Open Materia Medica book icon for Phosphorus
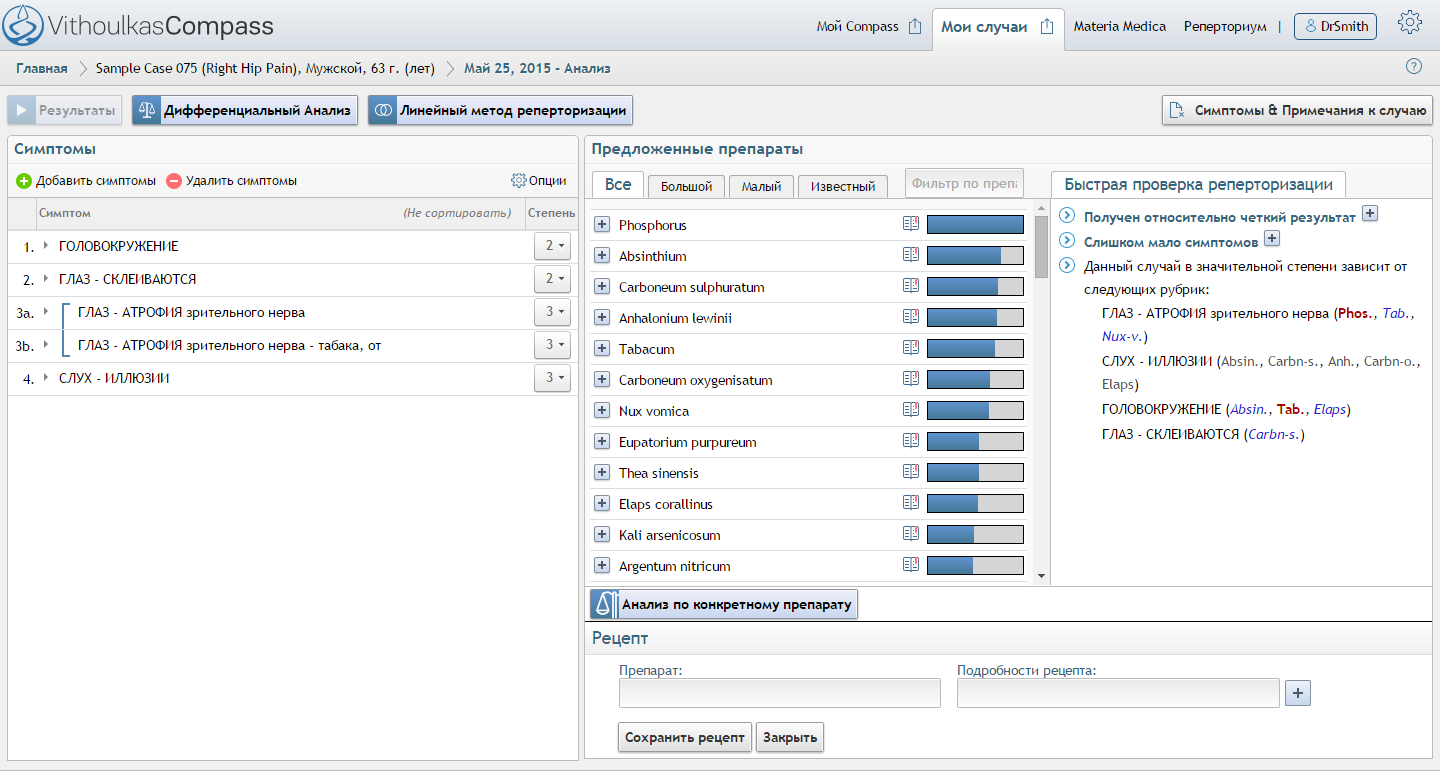The image size is (1440, 771). (x=910, y=224)
